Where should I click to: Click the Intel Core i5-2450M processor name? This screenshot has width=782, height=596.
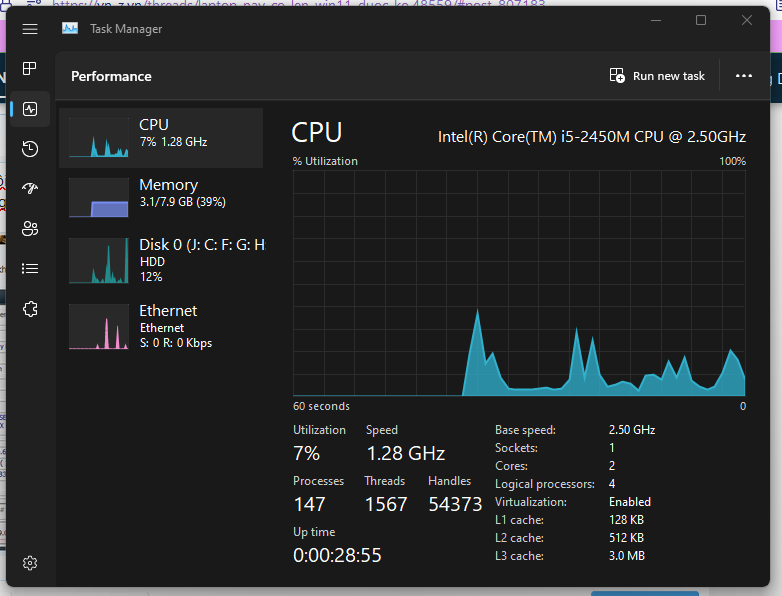[591, 137]
